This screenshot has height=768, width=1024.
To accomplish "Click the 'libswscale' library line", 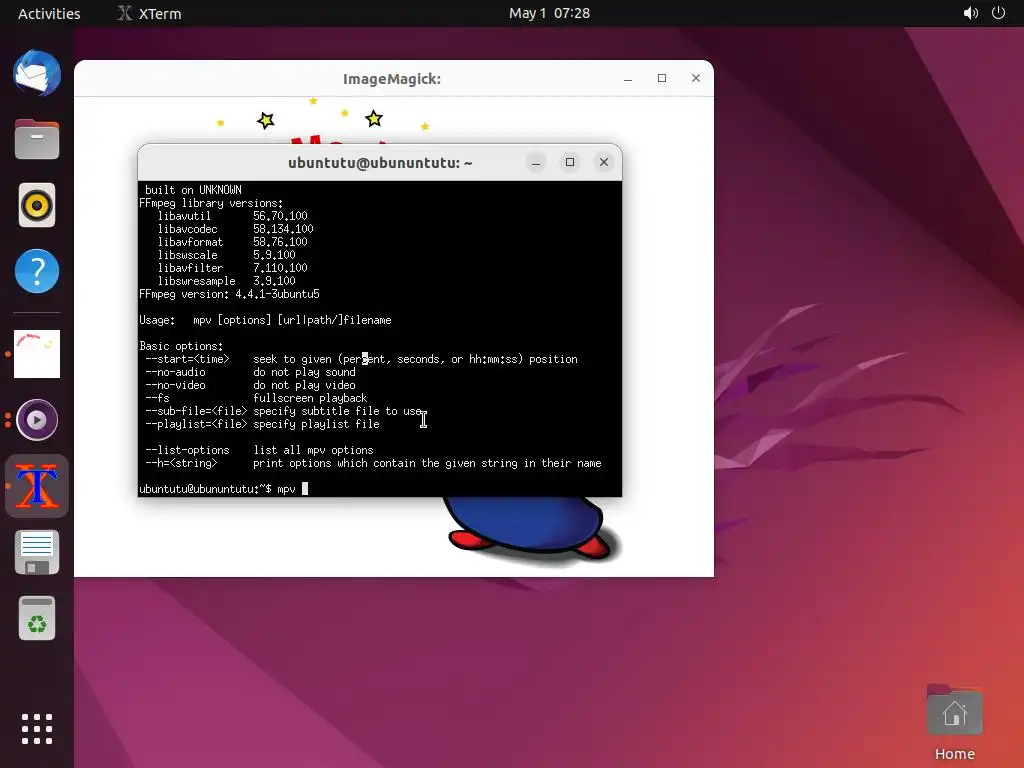I will coord(226,255).
